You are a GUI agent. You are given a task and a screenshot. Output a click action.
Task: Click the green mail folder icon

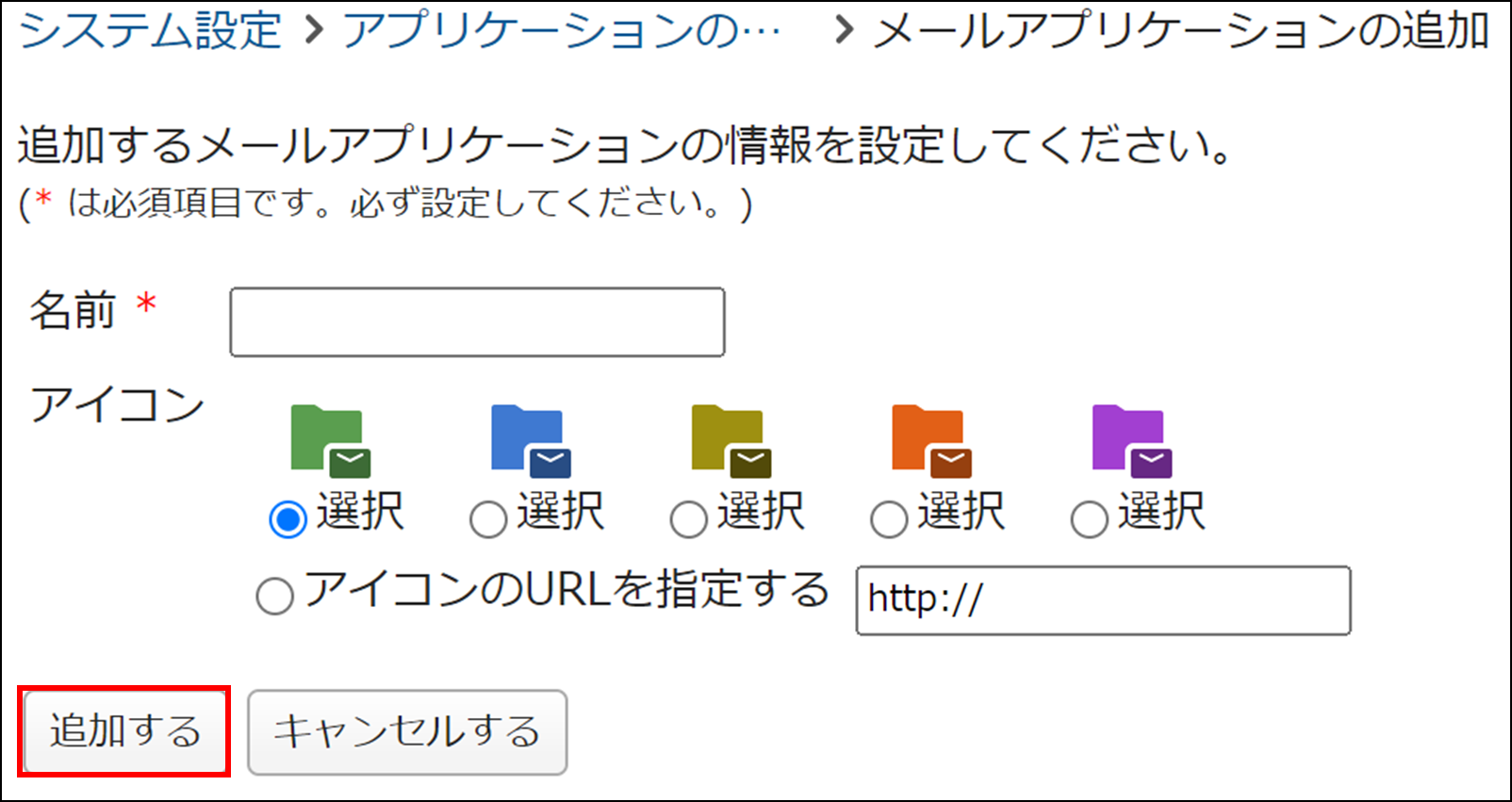point(330,441)
